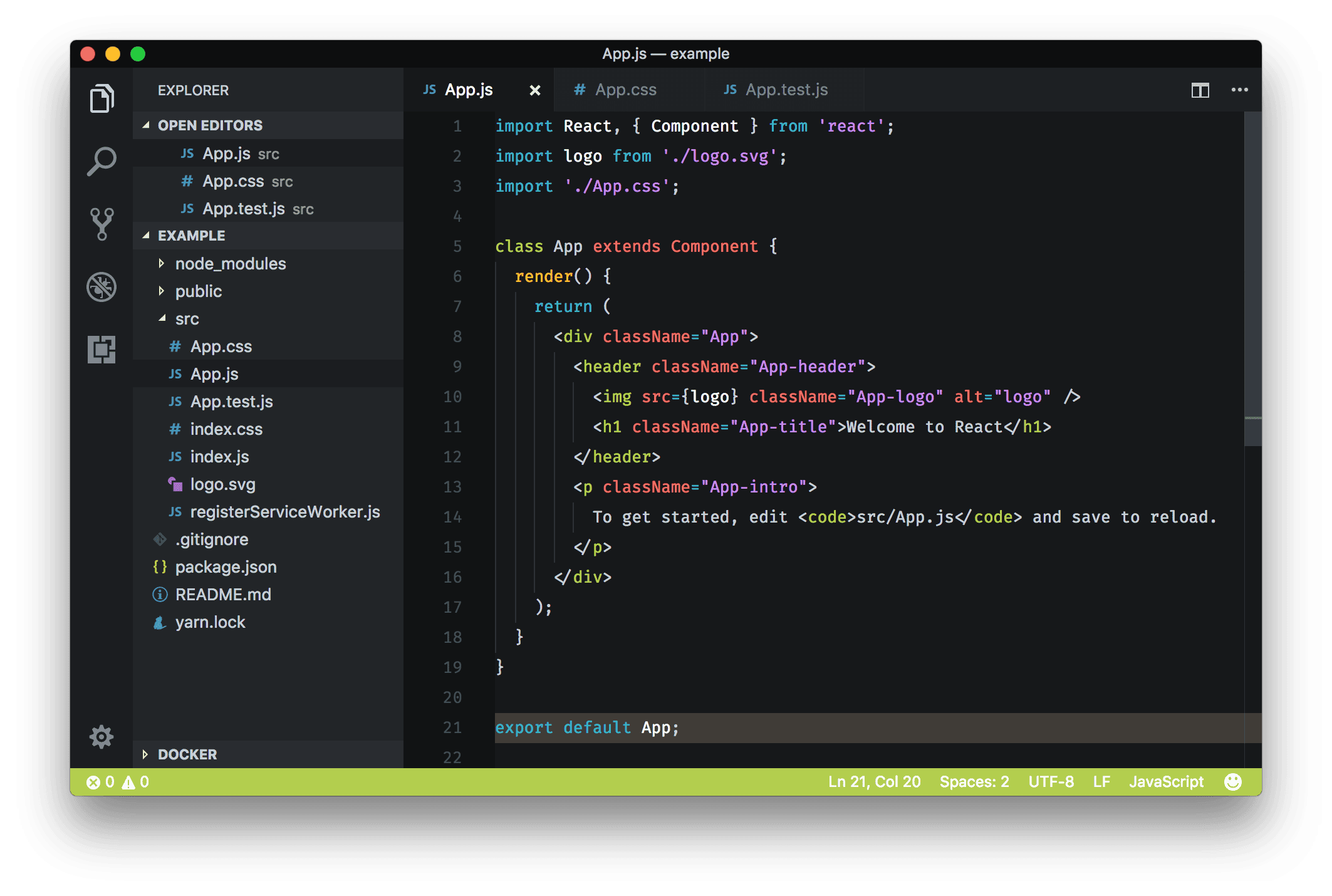
Task: Open the Search view icon
Action: coord(101,161)
